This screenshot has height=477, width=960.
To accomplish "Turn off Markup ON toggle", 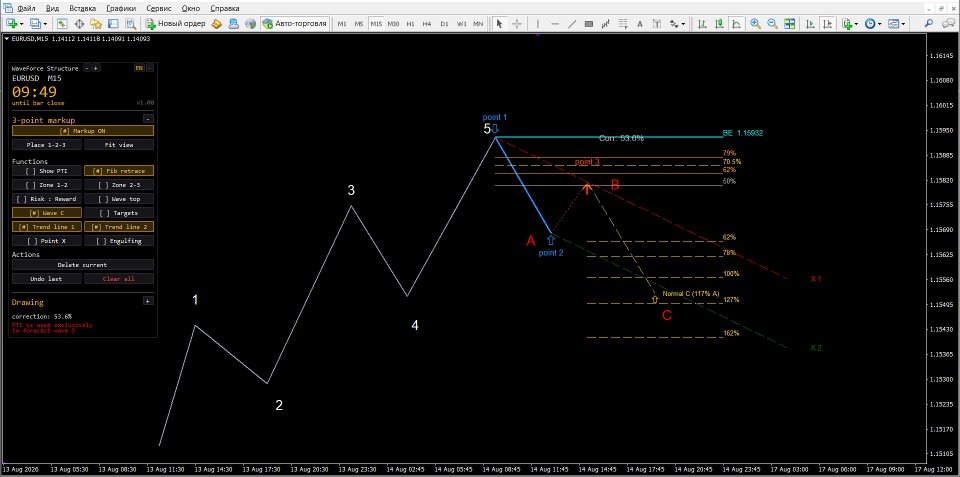I will point(83,131).
